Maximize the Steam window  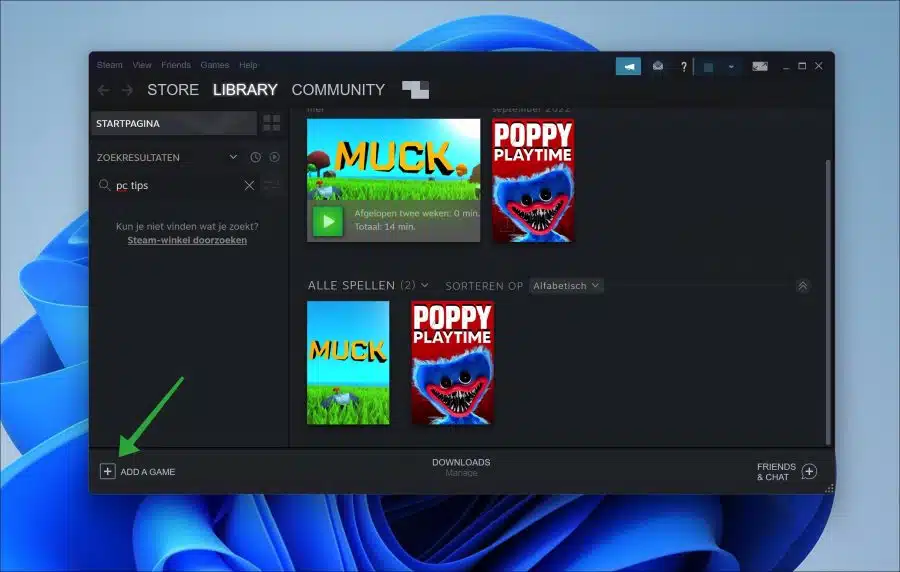pos(802,66)
